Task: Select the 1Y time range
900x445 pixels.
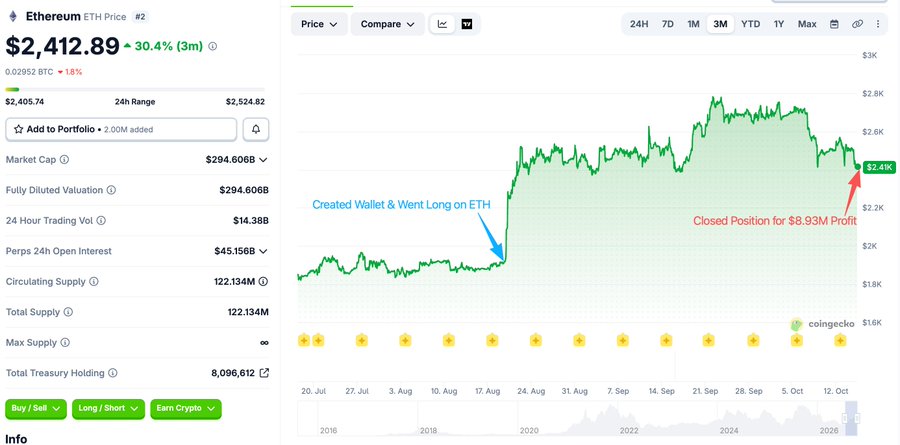Action: [x=778, y=24]
